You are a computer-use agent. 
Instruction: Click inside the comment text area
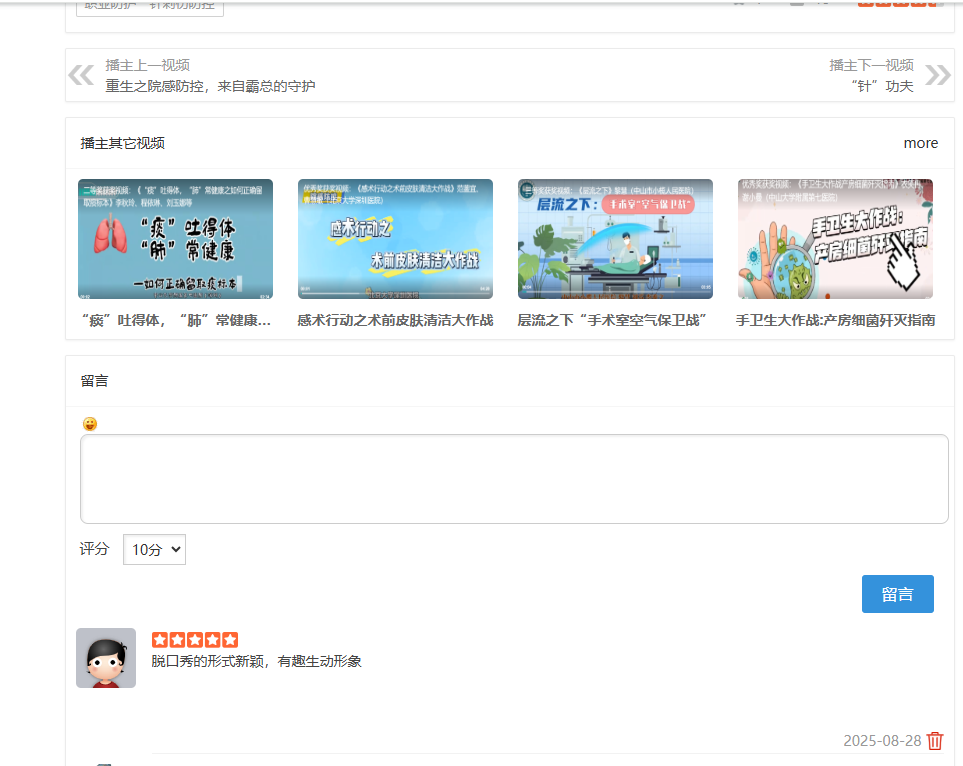[514, 479]
